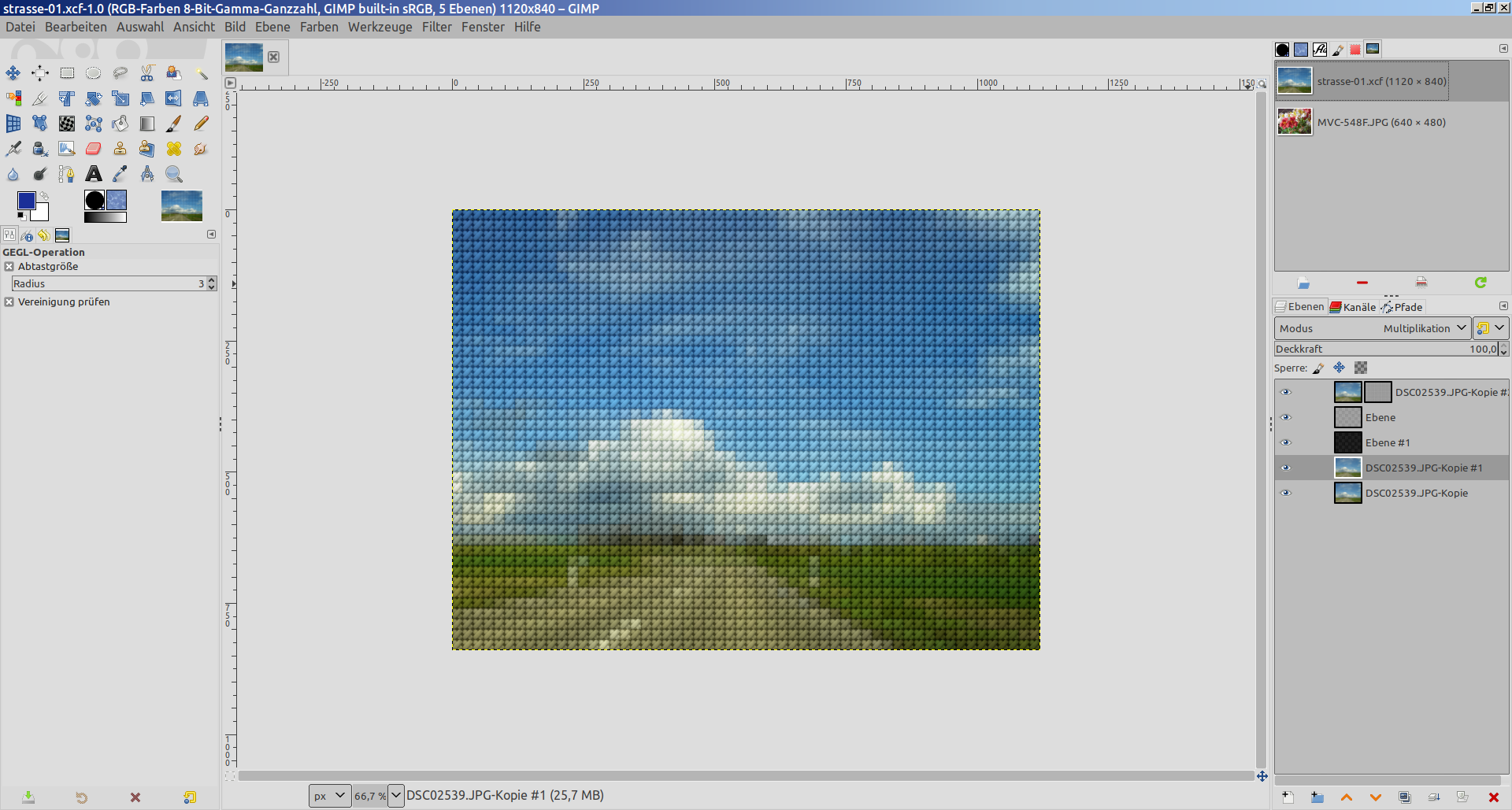Reset tool options to default values
Image resolution: width=1512 pixels, height=810 pixels.
click(189, 797)
